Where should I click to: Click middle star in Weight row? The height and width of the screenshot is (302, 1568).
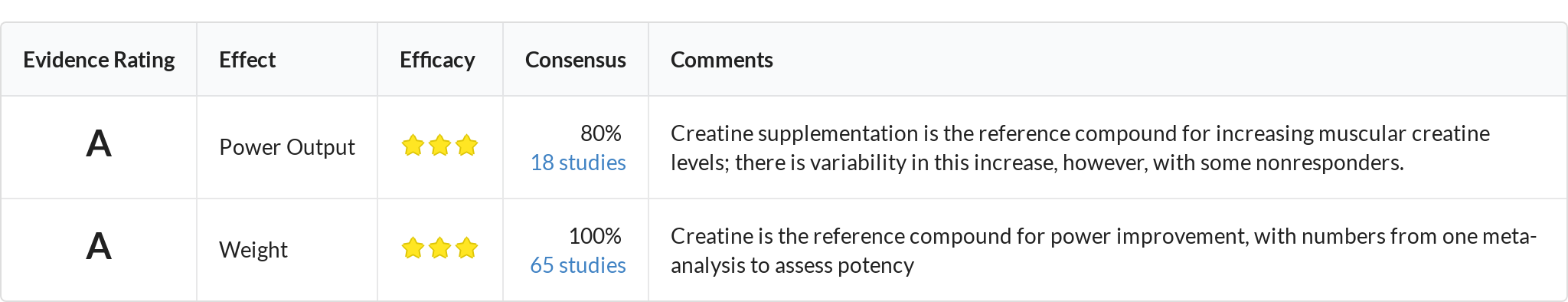(x=439, y=248)
